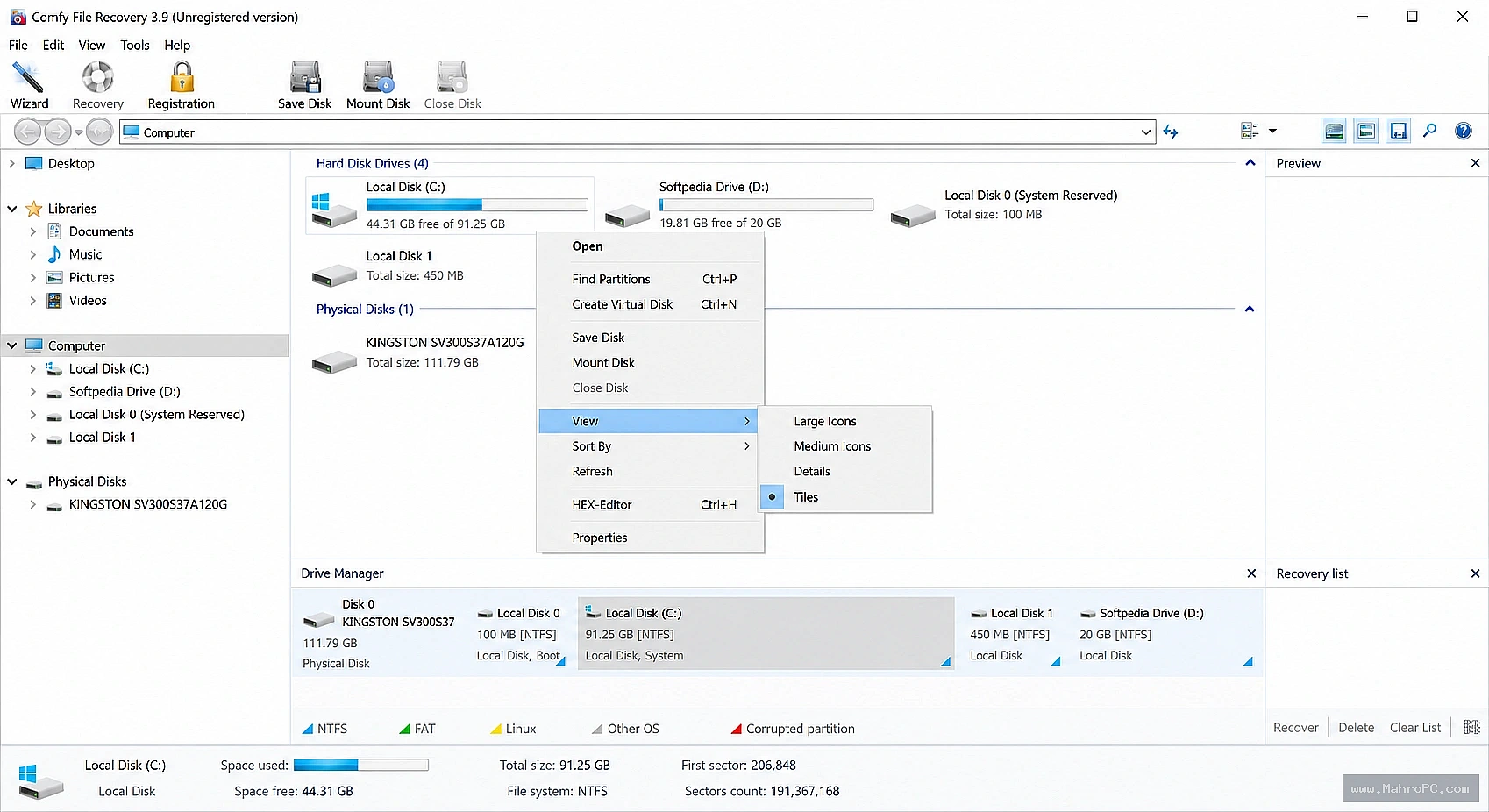Collapse Physical Disks tree node
Screen dimensions: 1489x812
point(11,481)
